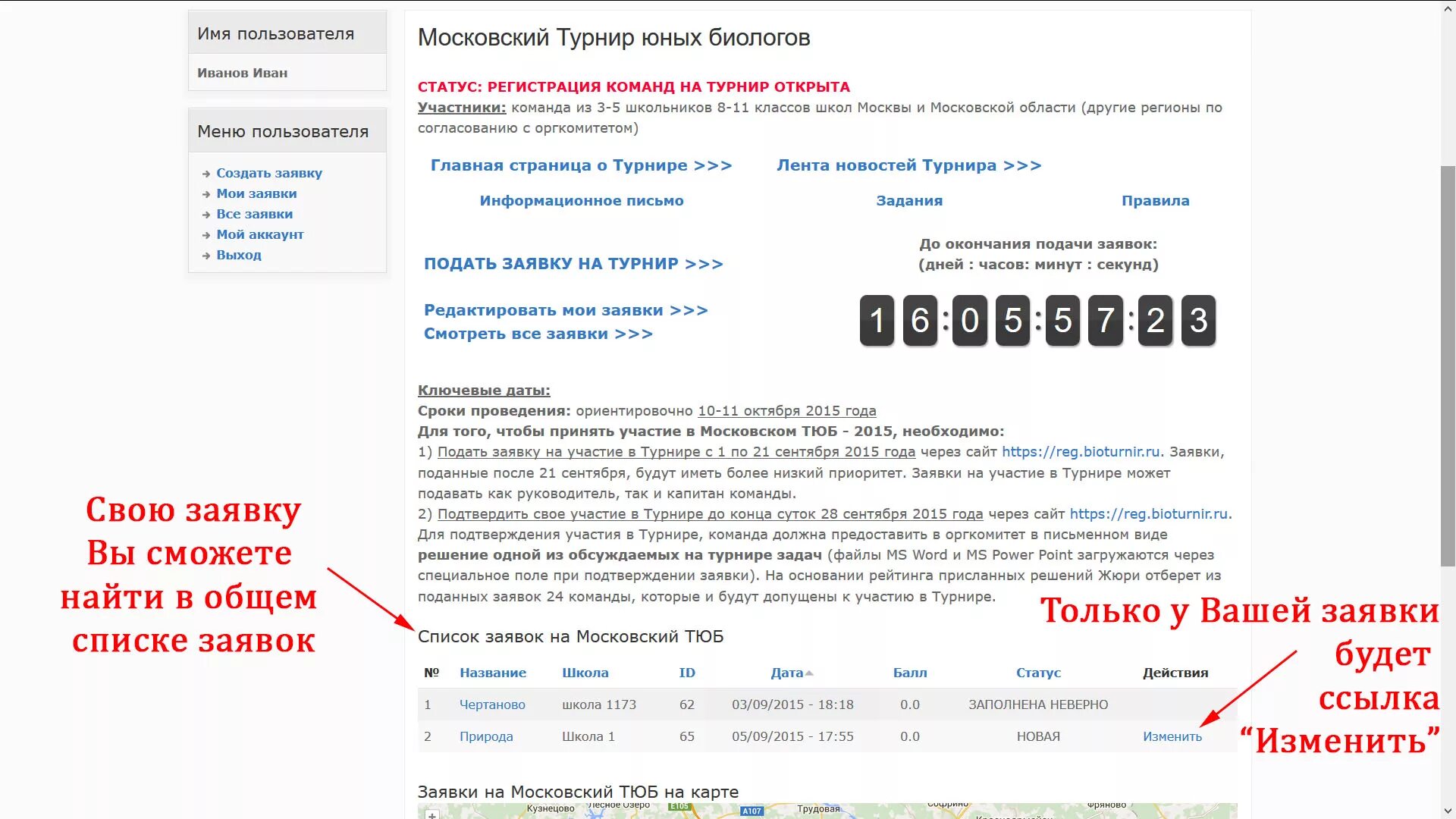Open Все заявки in user menu
This screenshot has height=819, width=1456.
[x=254, y=214]
